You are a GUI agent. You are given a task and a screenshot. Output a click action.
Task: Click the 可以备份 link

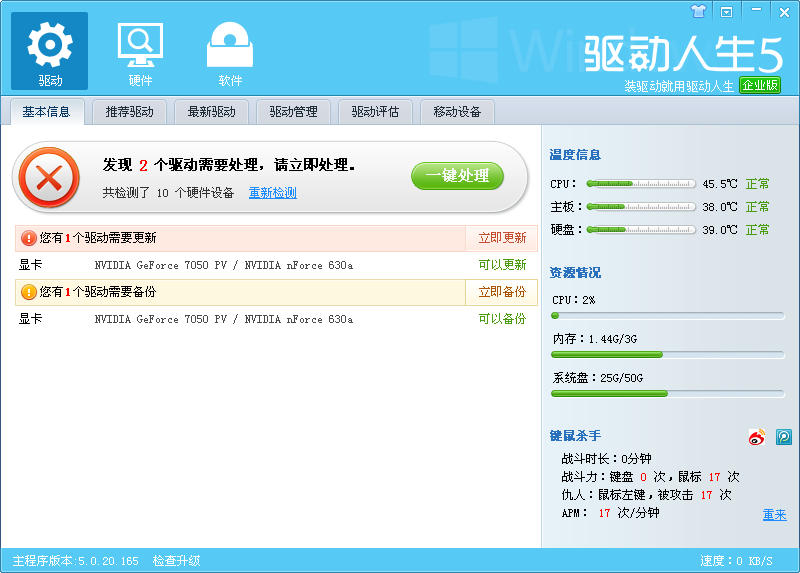click(502, 319)
